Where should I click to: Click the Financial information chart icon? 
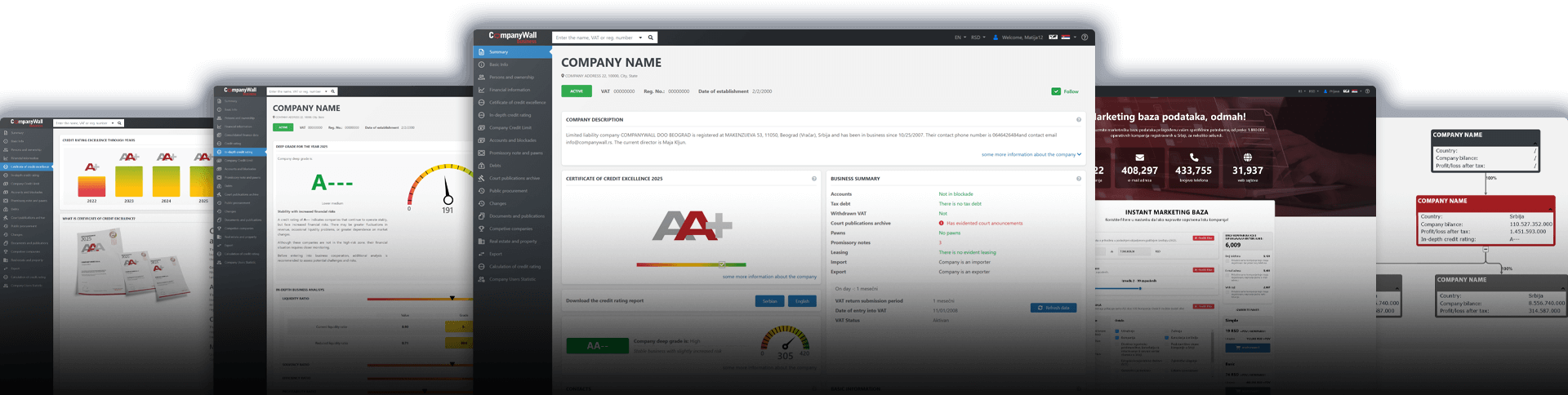coord(481,90)
